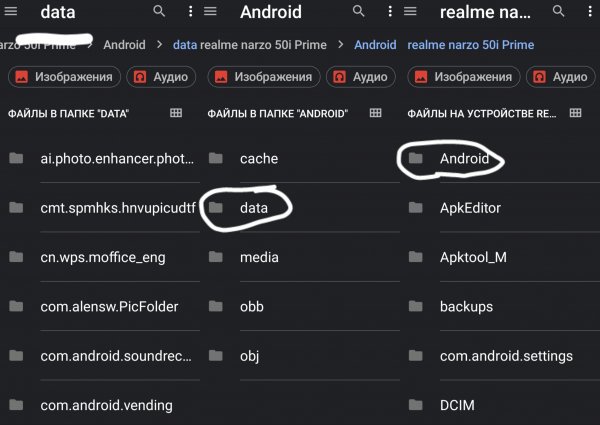The height and width of the screenshot is (425, 600).
Task: Select Изображения filter chip in data panel
Action: coord(64,77)
